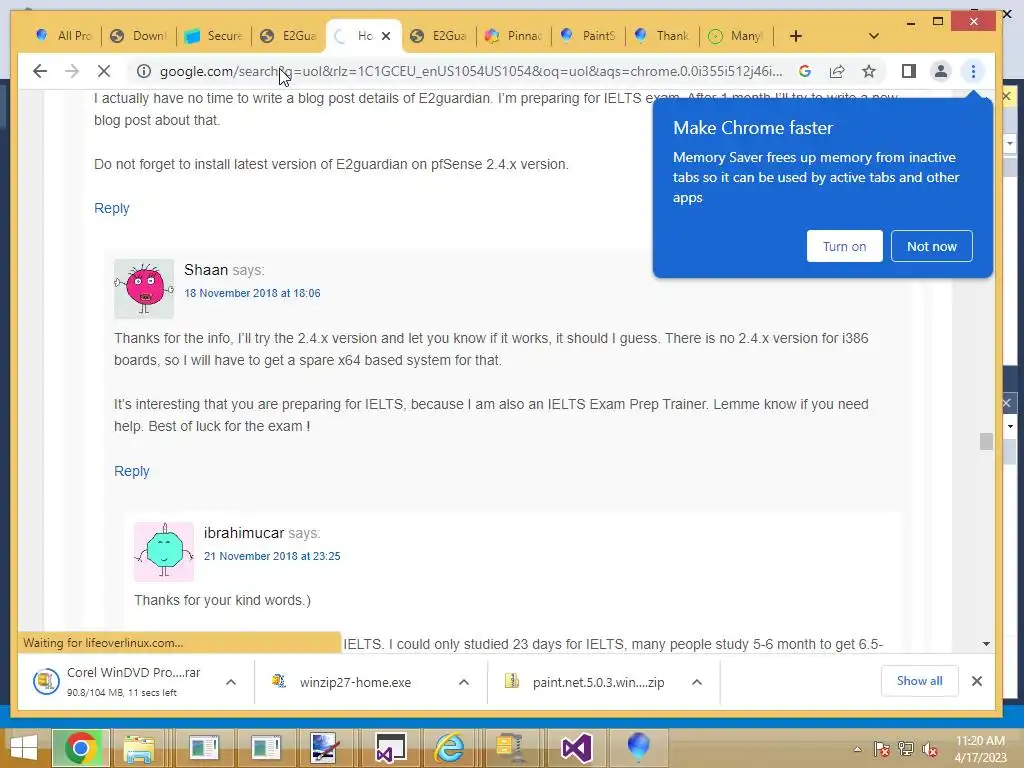Open the Chrome profile avatar
This screenshot has width=1024, height=768.
tap(940, 71)
